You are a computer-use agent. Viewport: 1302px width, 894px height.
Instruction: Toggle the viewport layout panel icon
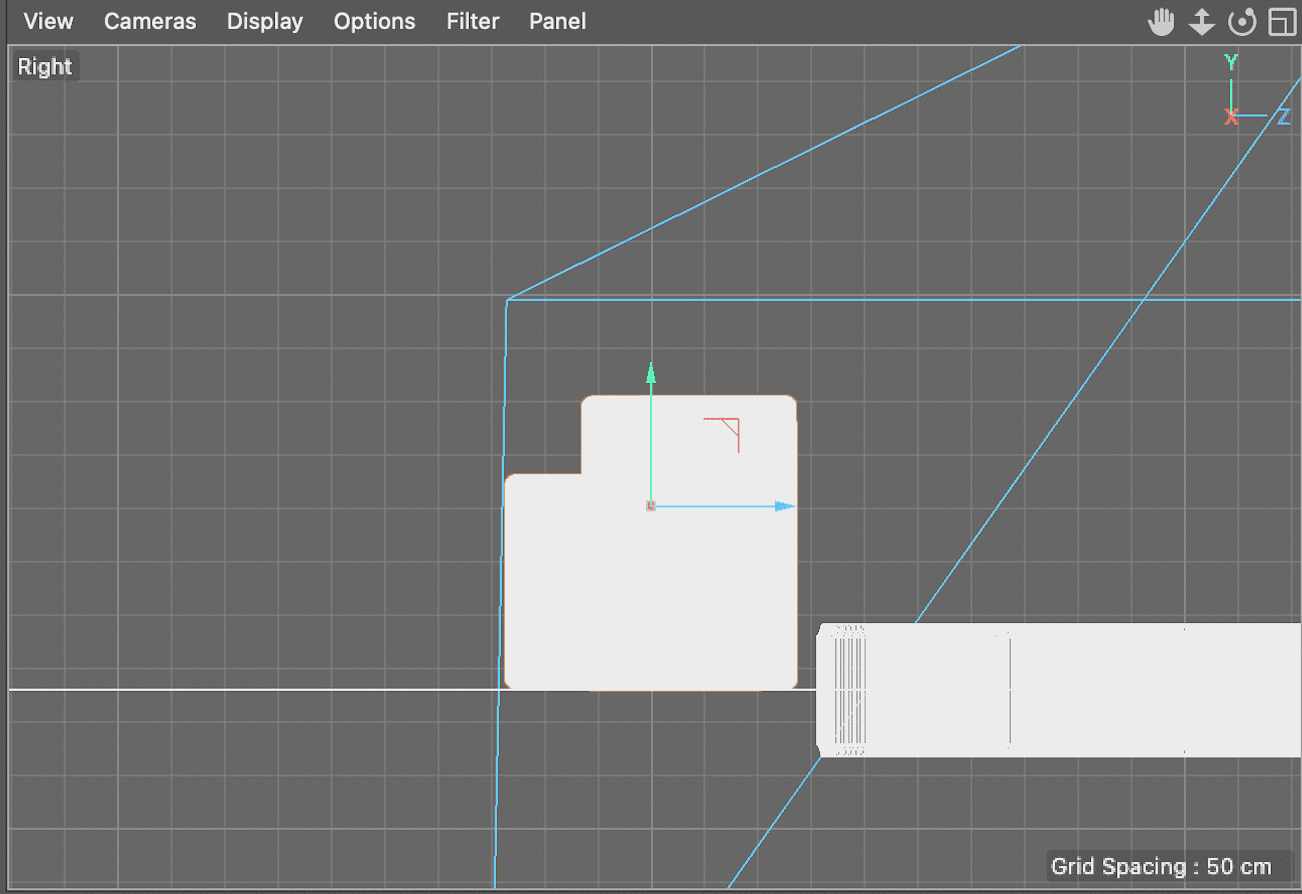tap(1281, 21)
